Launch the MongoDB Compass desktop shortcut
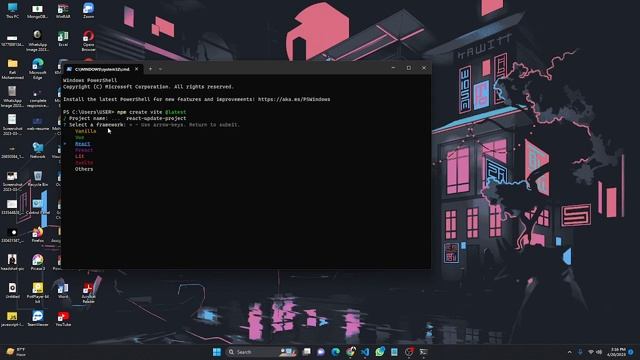Screen dimensions: 640x360 click(37, 11)
